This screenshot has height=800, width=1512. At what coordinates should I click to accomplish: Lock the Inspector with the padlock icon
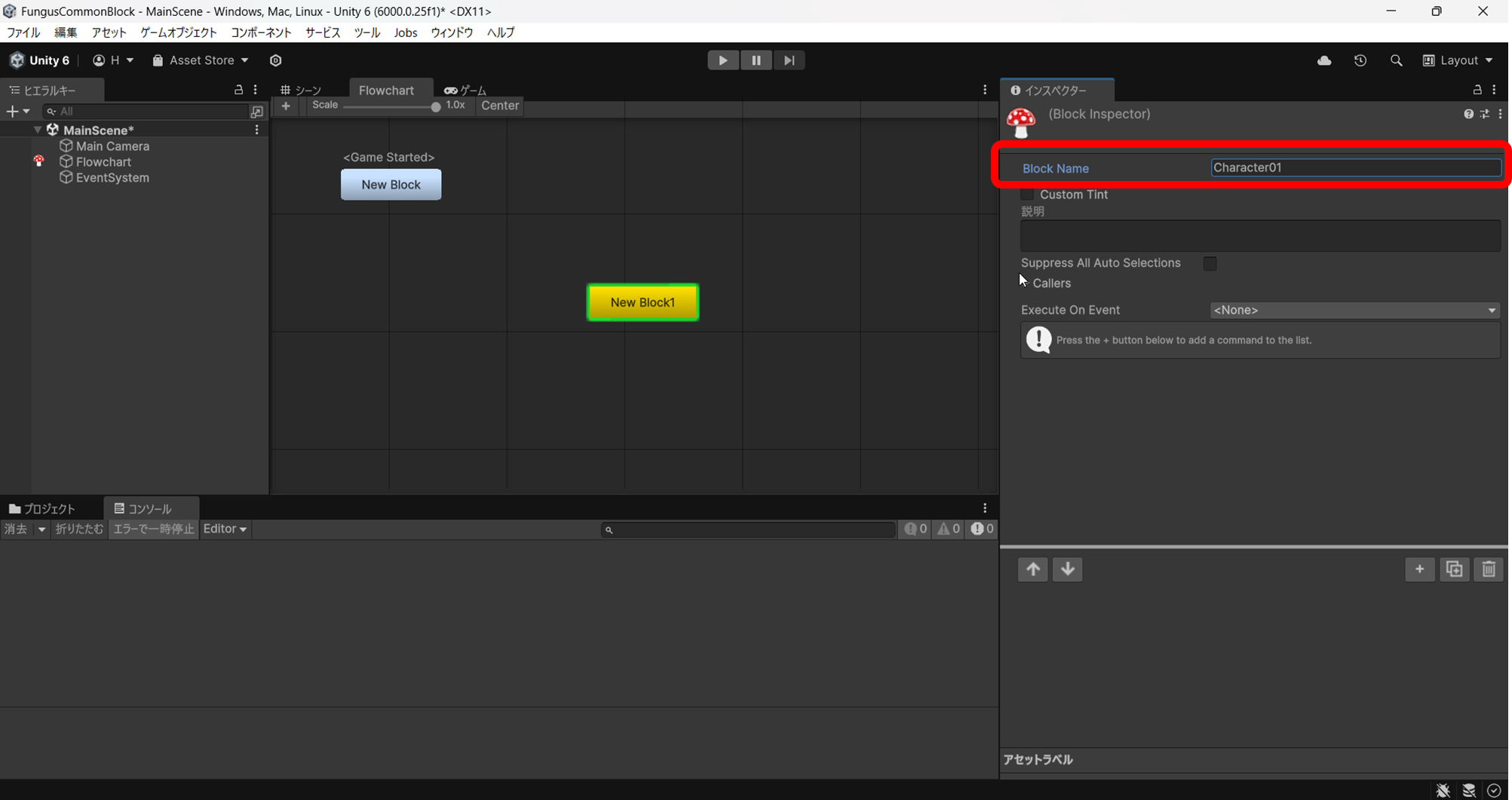(x=1476, y=90)
